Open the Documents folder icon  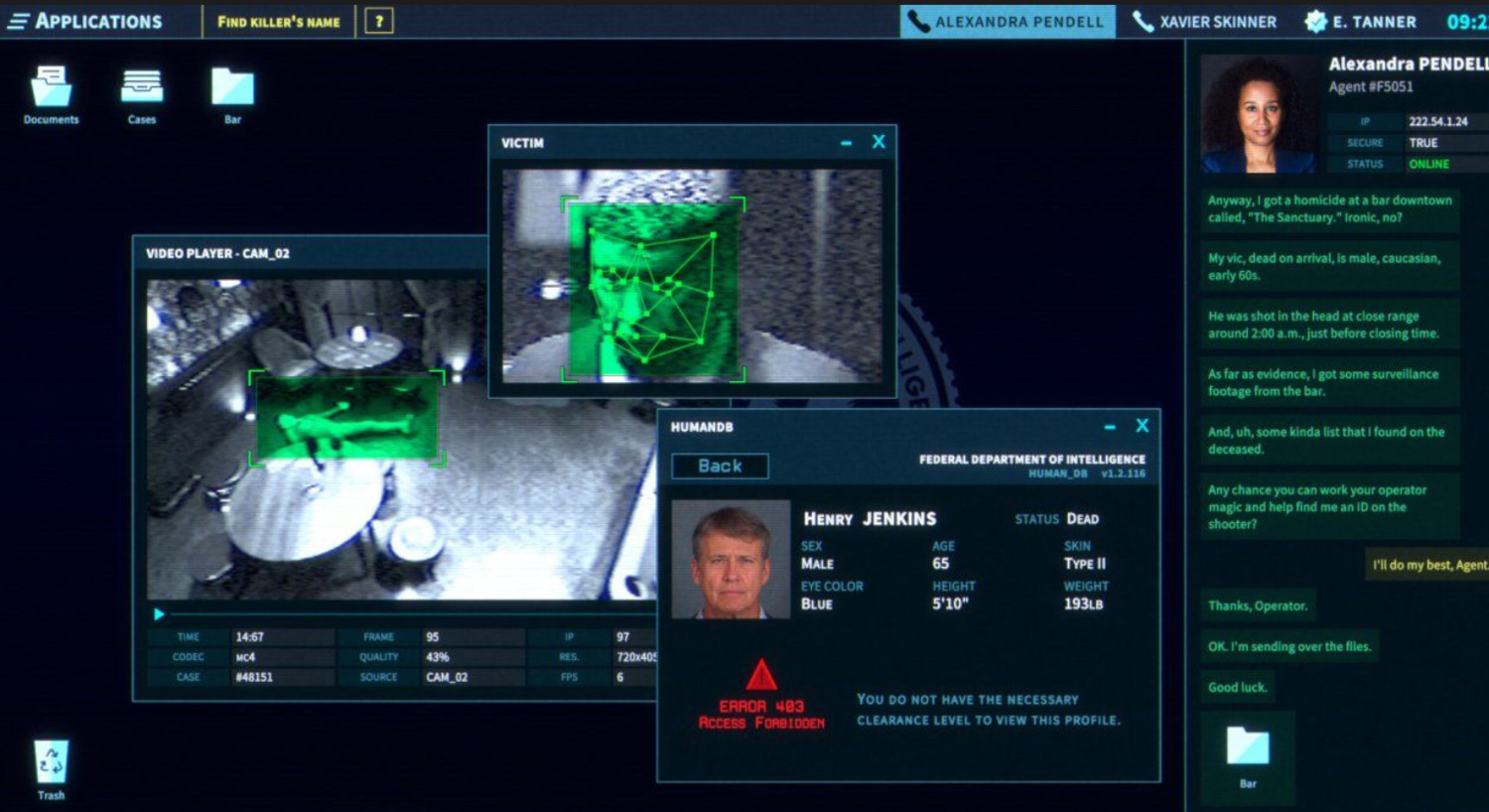[x=51, y=87]
